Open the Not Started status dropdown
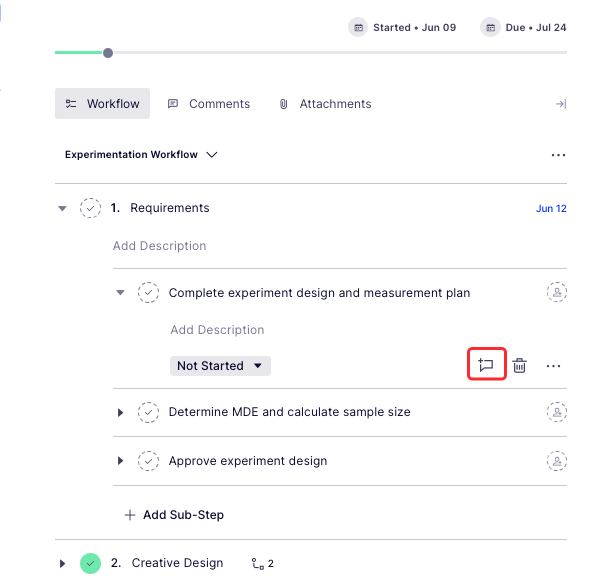The image size is (600, 584). pyautogui.click(x=220, y=366)
